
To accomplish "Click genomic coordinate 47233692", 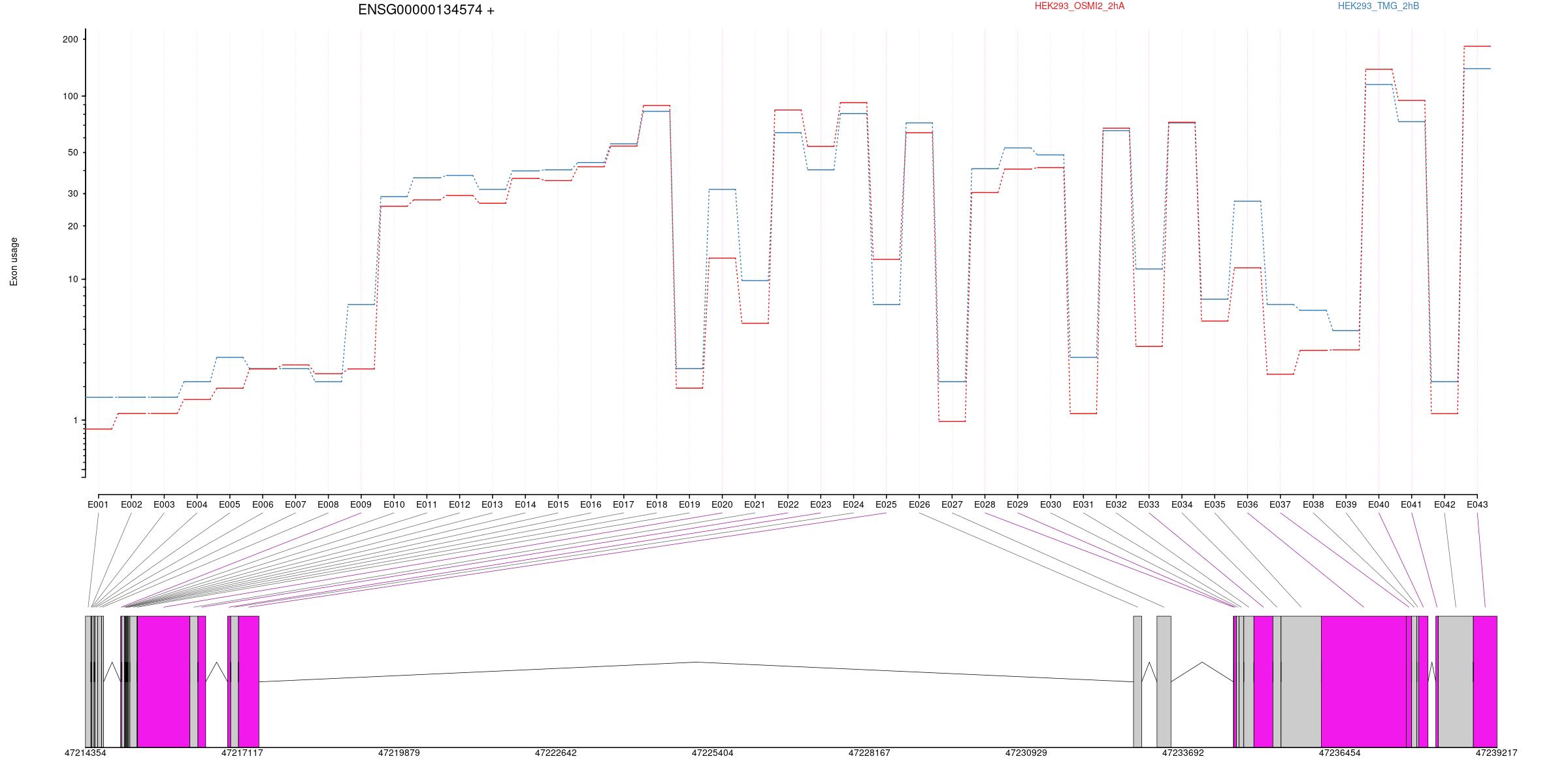I will pyautogui.click(x=1183, y=753).
